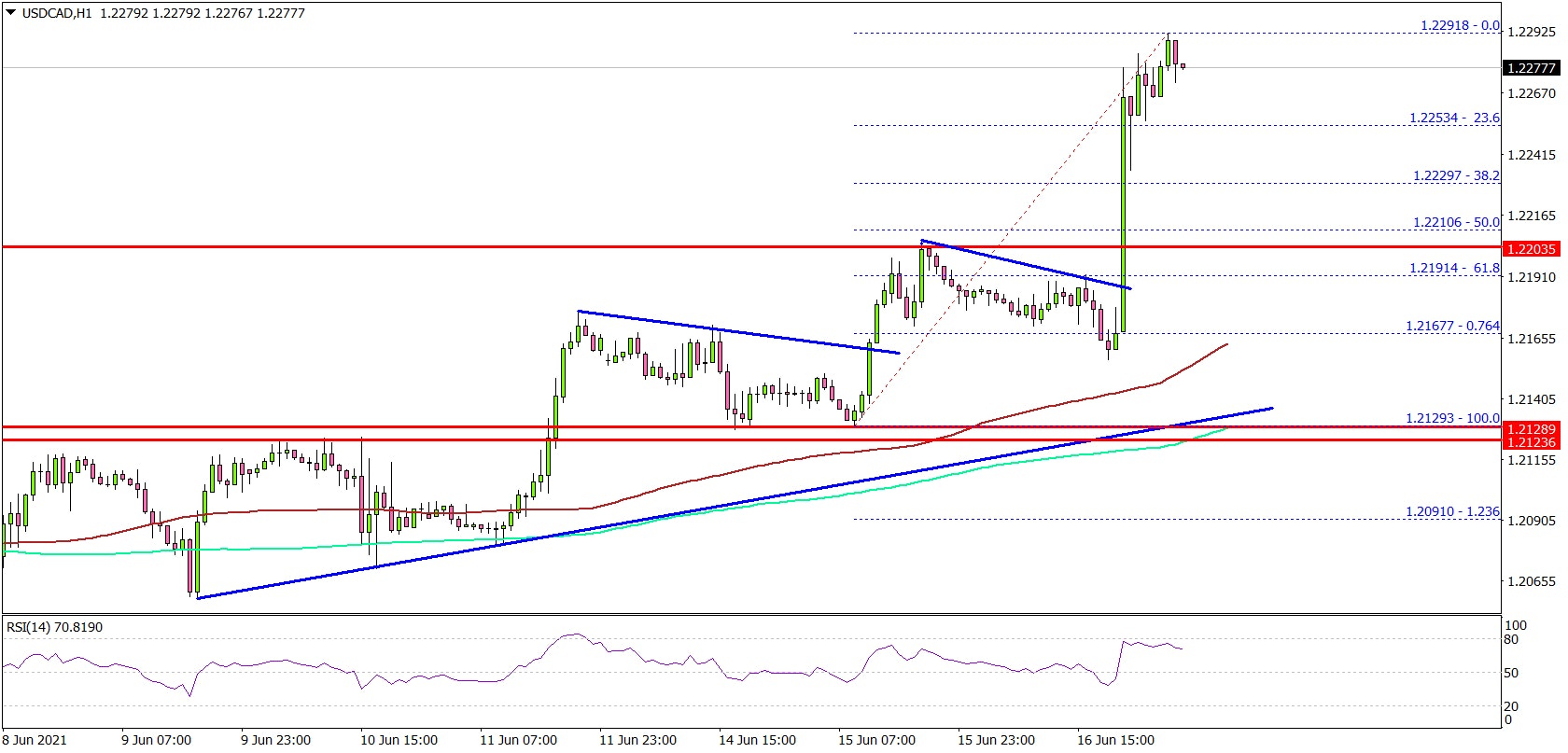Screen dimensions: 1568x753
Task: Select the 1.20655 price axis label
Action: pos(1531,581)
